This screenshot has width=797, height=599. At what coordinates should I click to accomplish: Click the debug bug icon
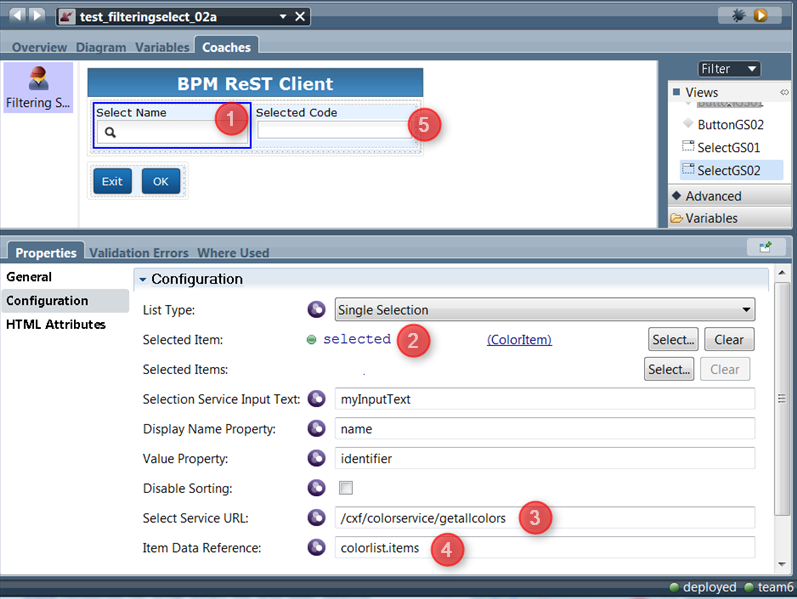point(739,15)
